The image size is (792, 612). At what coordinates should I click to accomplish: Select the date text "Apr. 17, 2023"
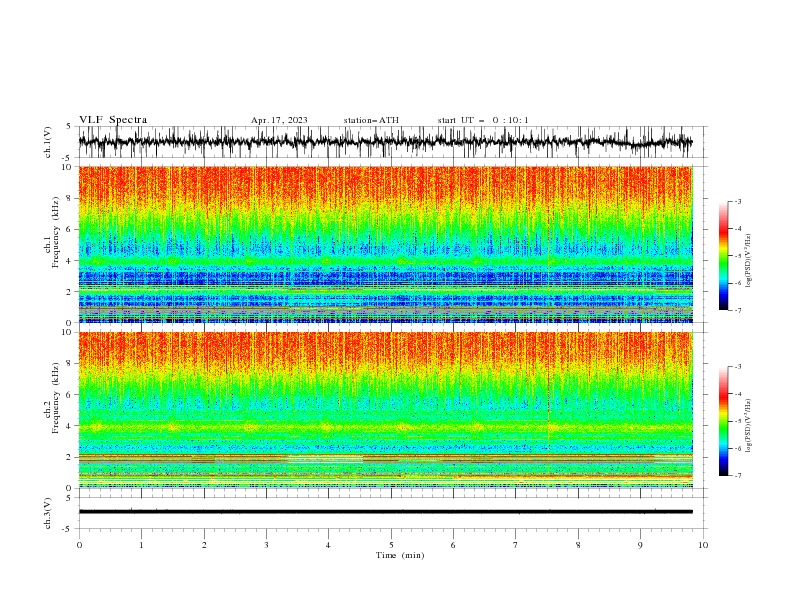click(x=279, y=120)
